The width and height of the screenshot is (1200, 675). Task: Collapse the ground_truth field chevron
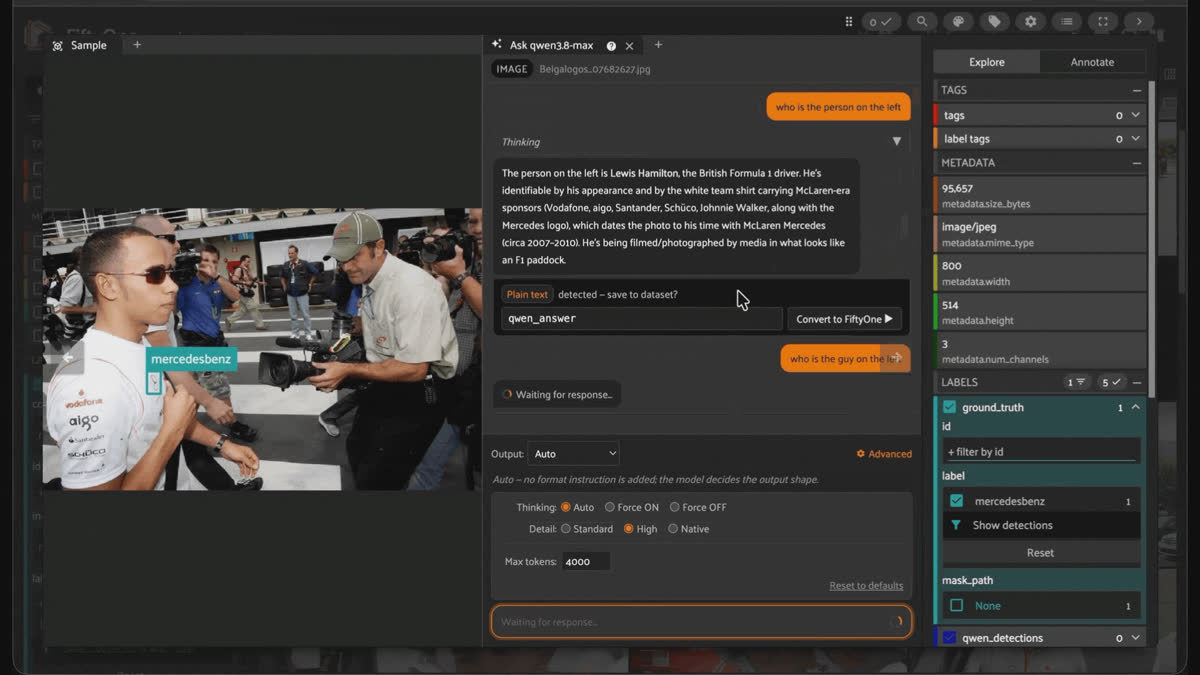1135,407
